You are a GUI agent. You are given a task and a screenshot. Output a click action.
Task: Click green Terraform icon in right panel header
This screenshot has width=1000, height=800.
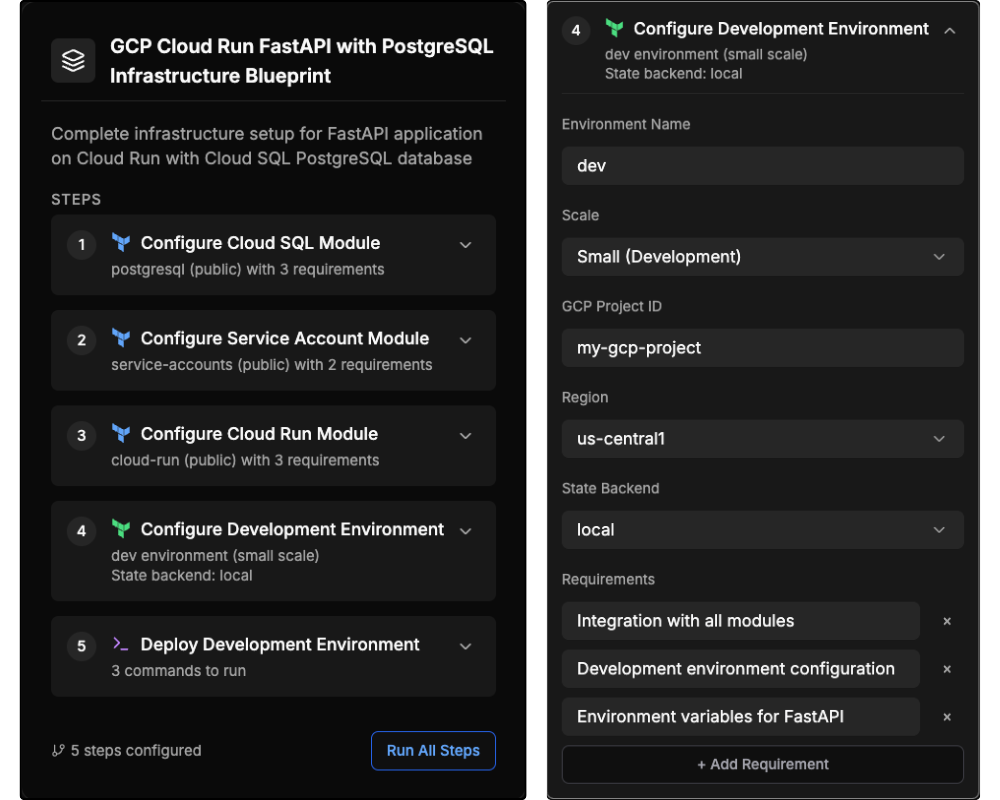point(615,29)
